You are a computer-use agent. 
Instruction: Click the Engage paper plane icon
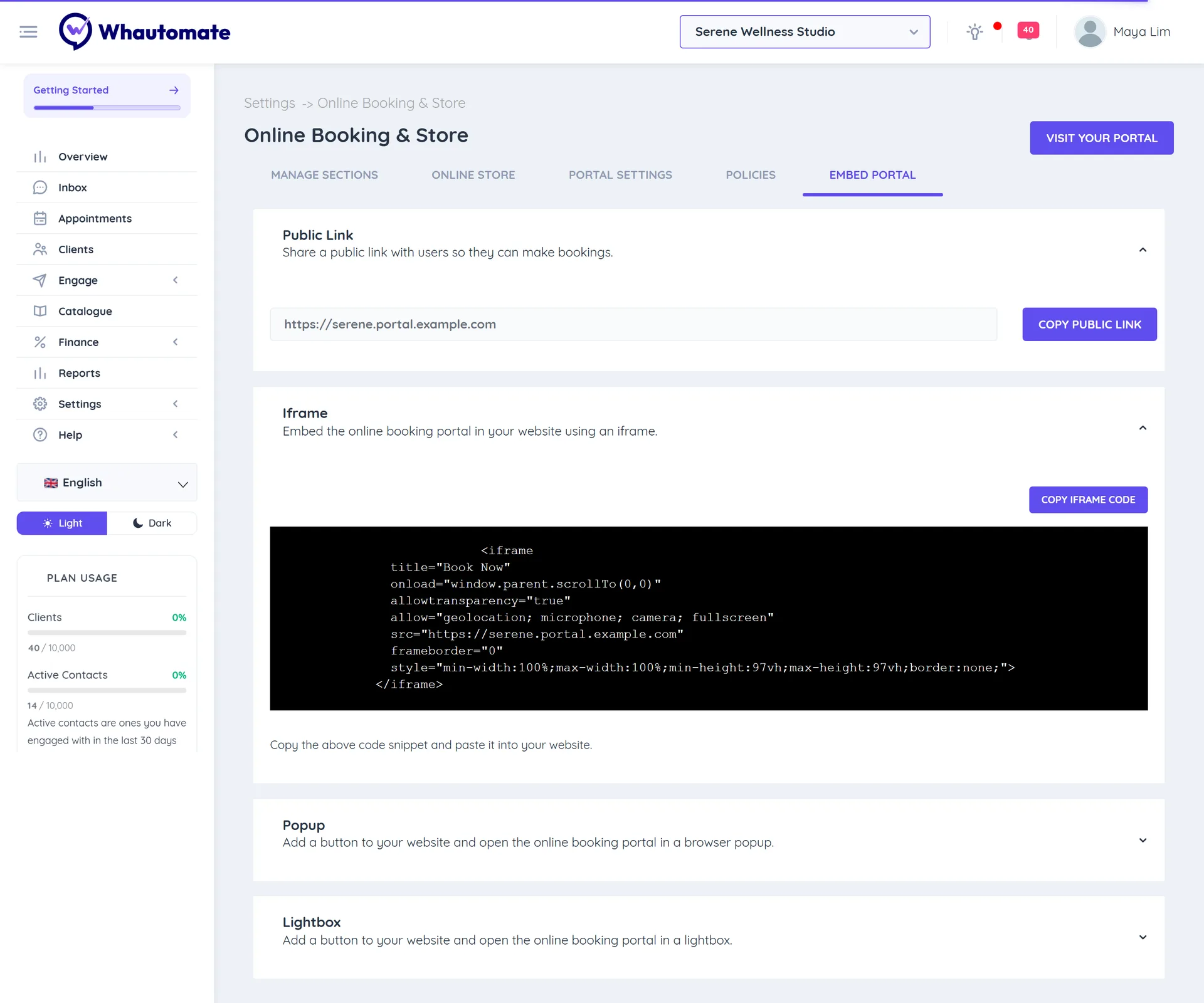(40, 280)
